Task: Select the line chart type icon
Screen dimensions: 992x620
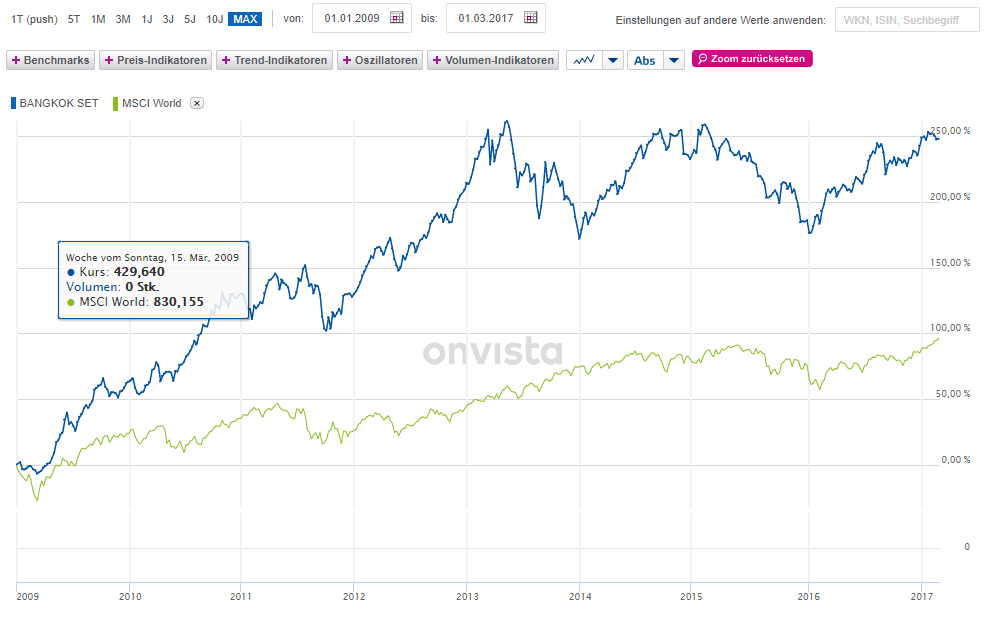Action: (x=584, y=60)
